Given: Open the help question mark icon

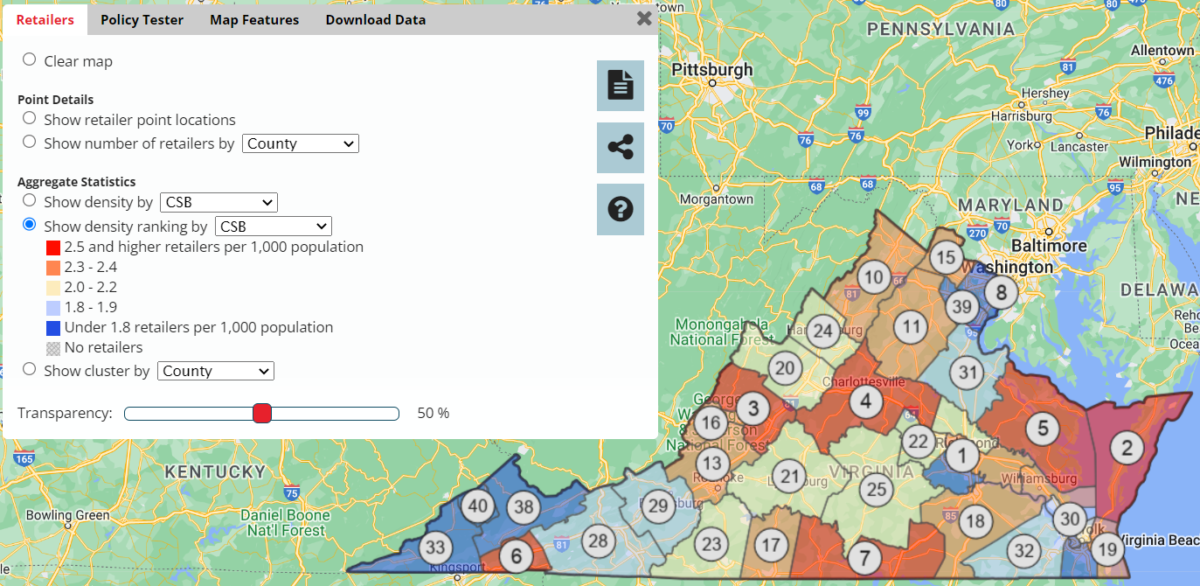Looking at the screenshot, I should pos(620,209).
